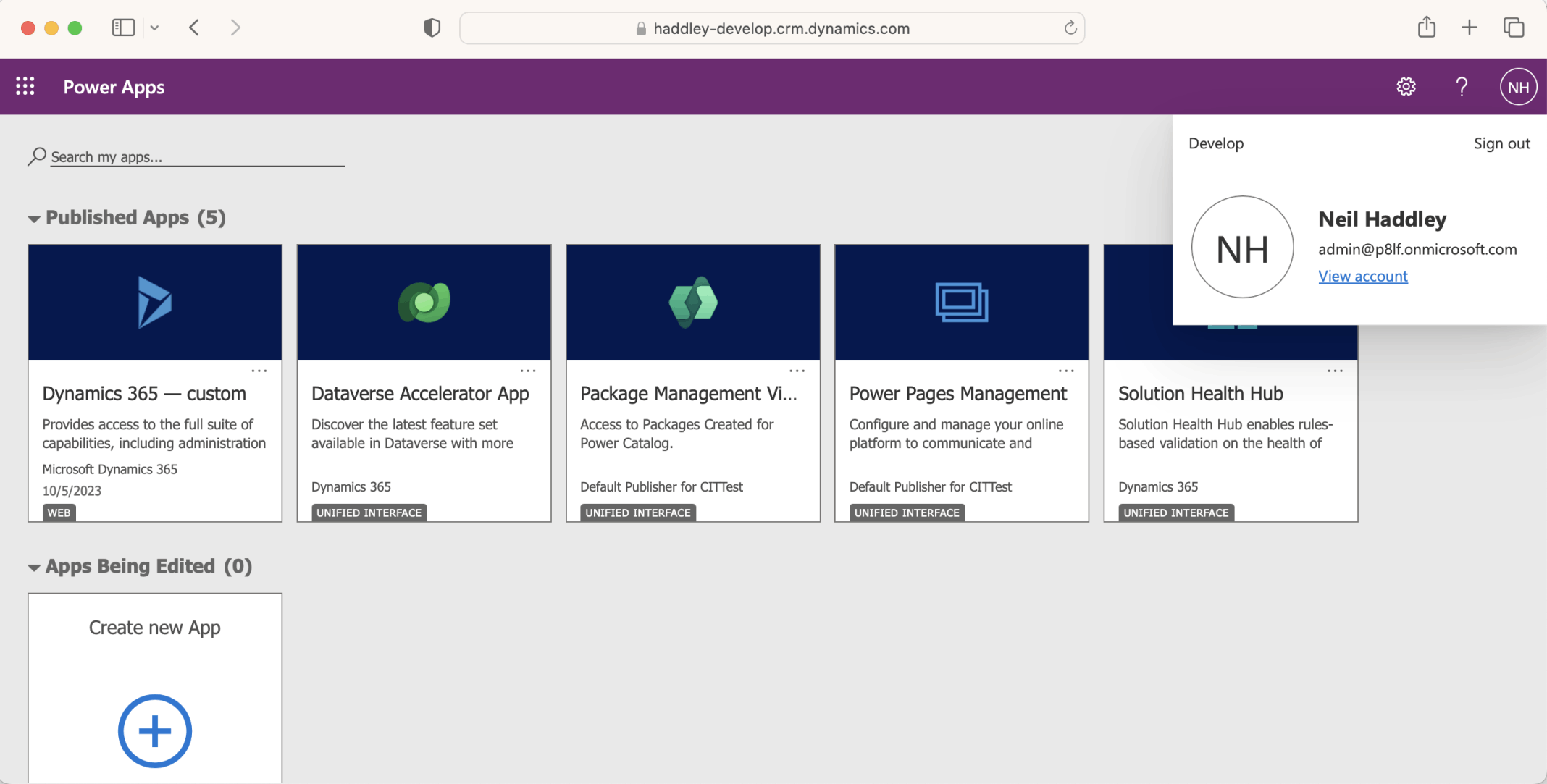Open the app launcher waffle icon
The height and width of the screenshot is (784, 1547).
25,87
